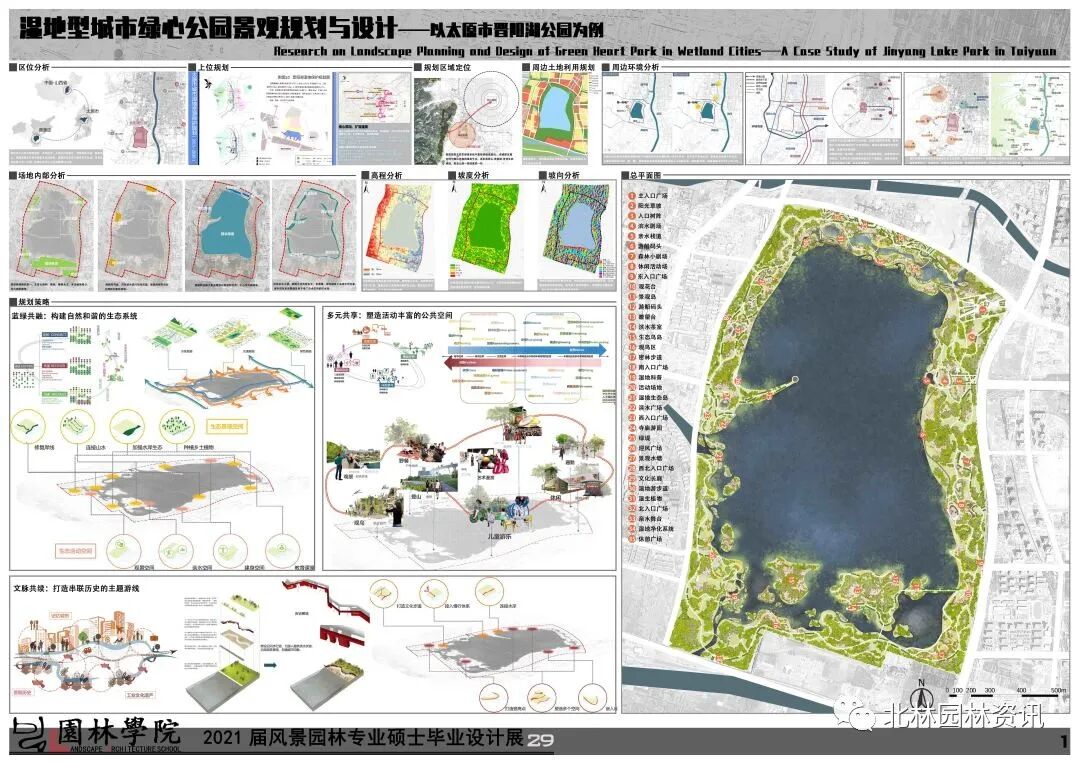
Task: Click legend marker 23 西入口广场
Action: pos(632,417)
